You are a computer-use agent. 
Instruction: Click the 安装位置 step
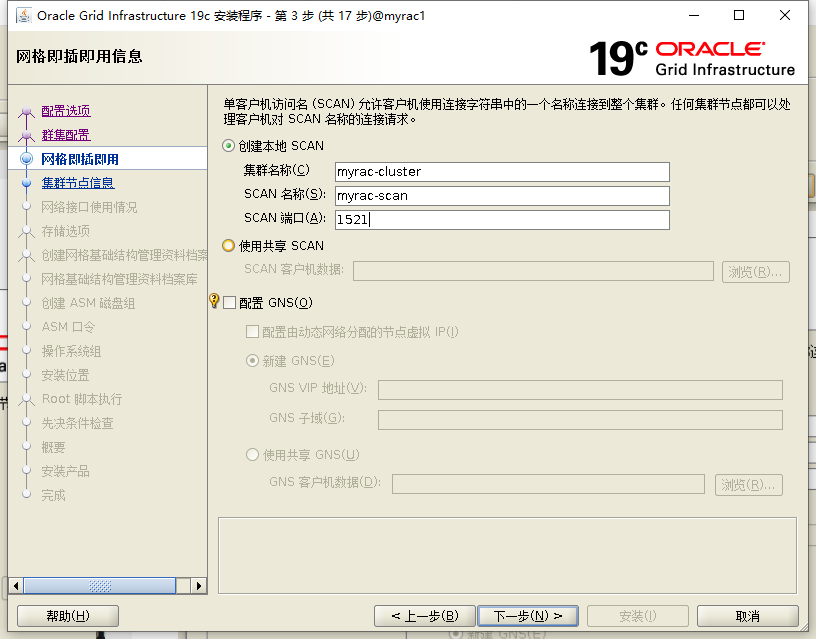66,375
